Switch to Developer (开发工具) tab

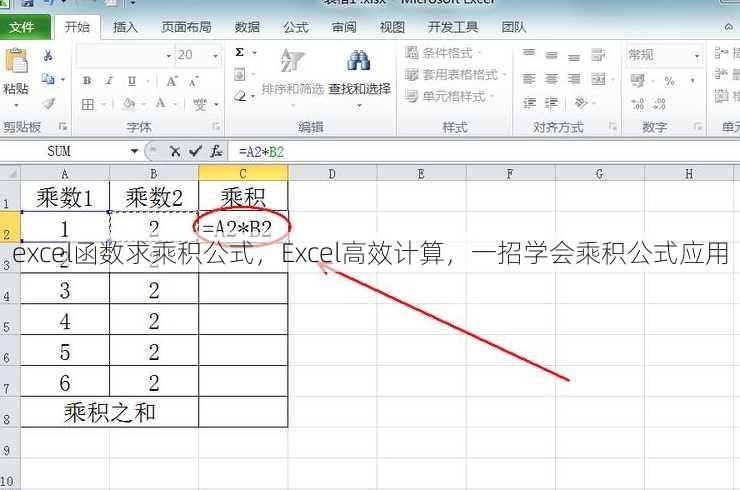(x=453, y=27)
